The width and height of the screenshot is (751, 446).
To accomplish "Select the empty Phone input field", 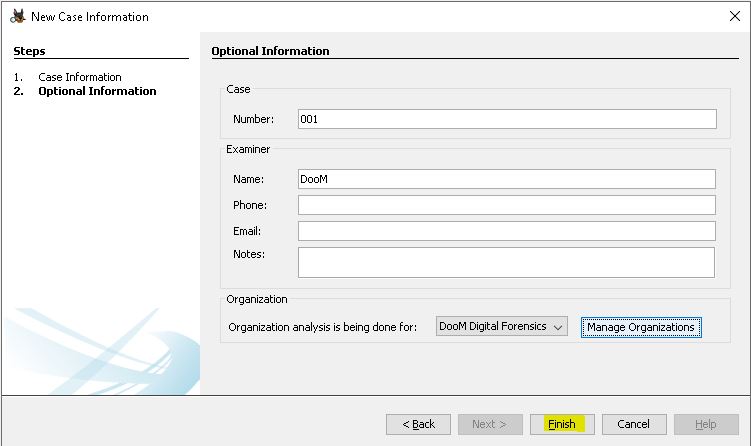I will pyautogui.click(x=507, y=205).
